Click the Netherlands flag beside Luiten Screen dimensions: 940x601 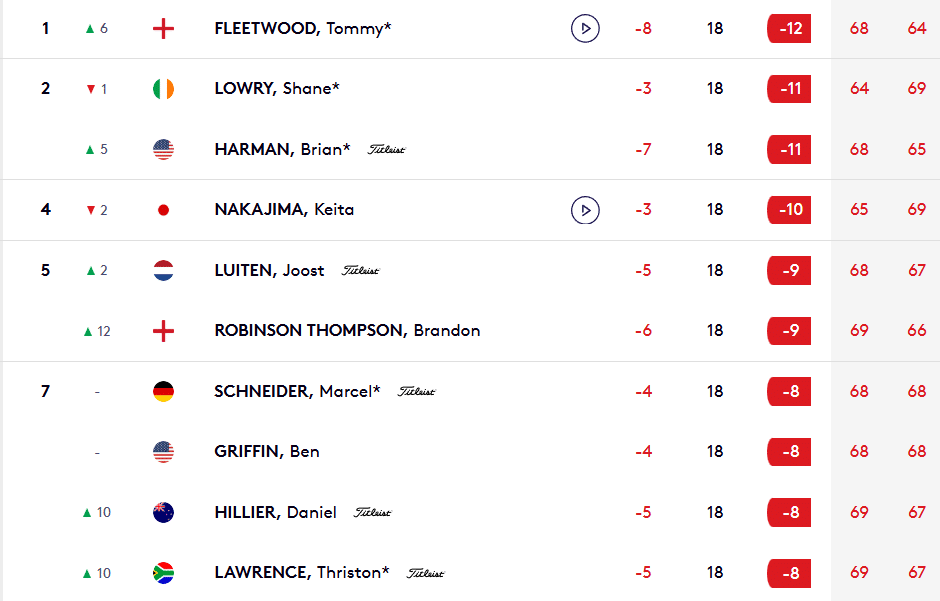tap(163, 270)
